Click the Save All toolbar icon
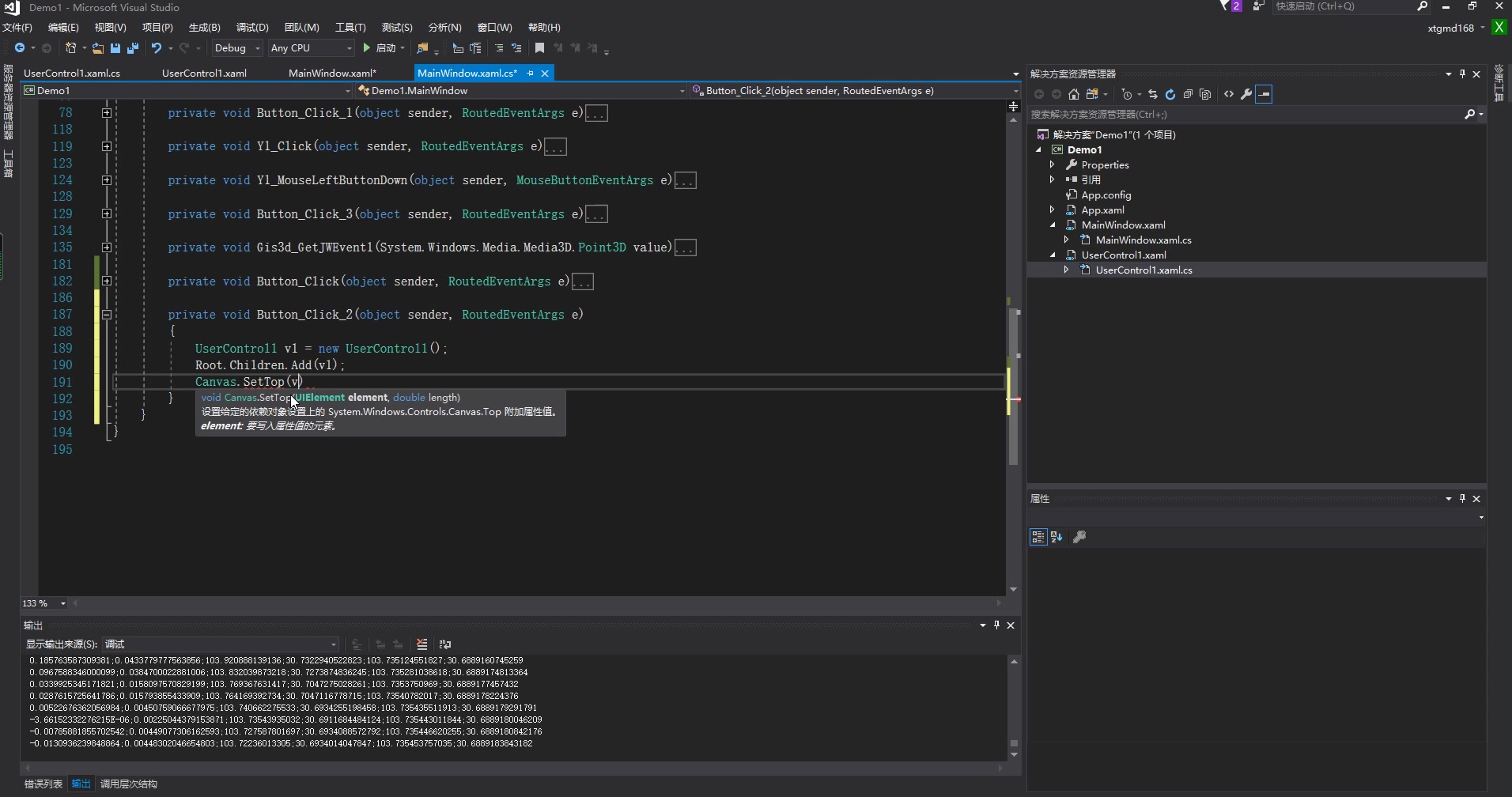 pos(132,48)
